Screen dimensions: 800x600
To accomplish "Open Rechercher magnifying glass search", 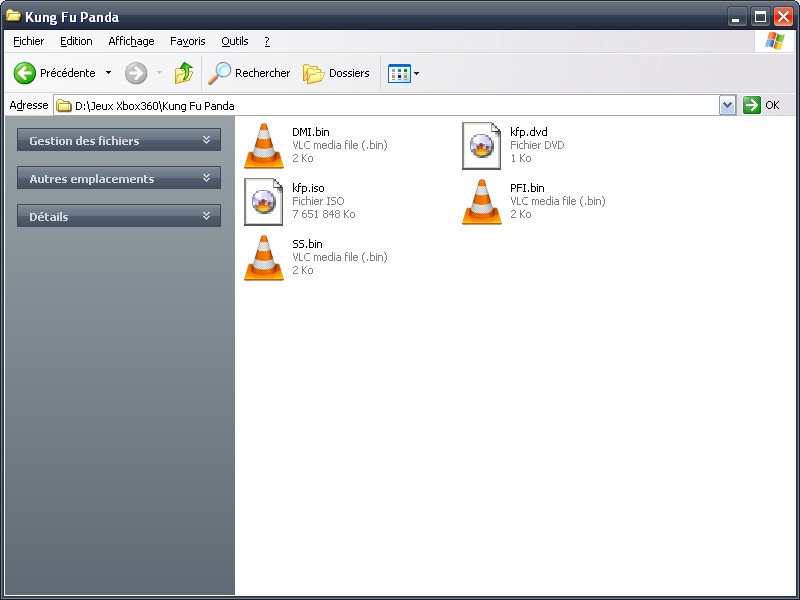I will pos(219,73).
